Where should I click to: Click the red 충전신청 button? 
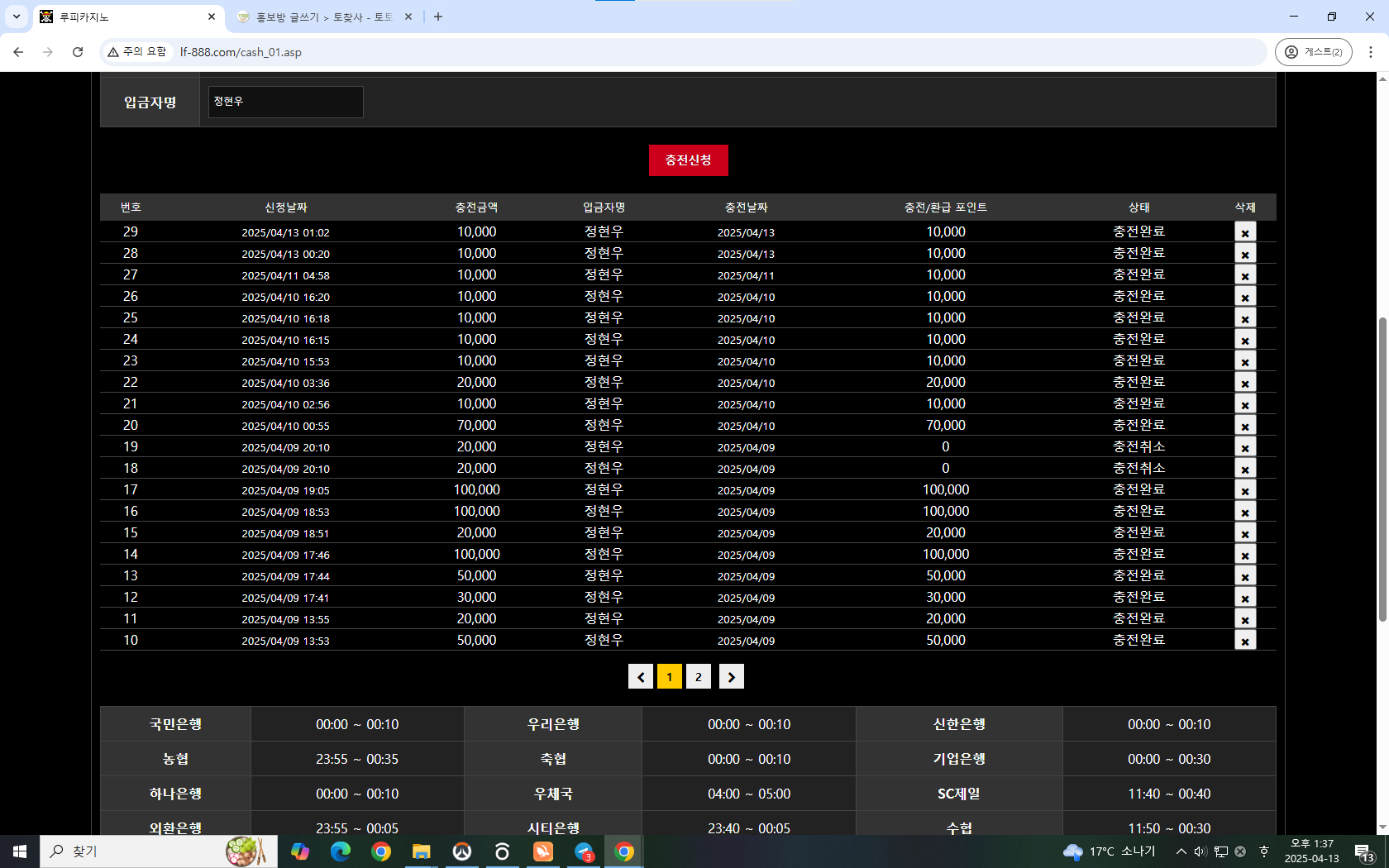tap(688, 160)
